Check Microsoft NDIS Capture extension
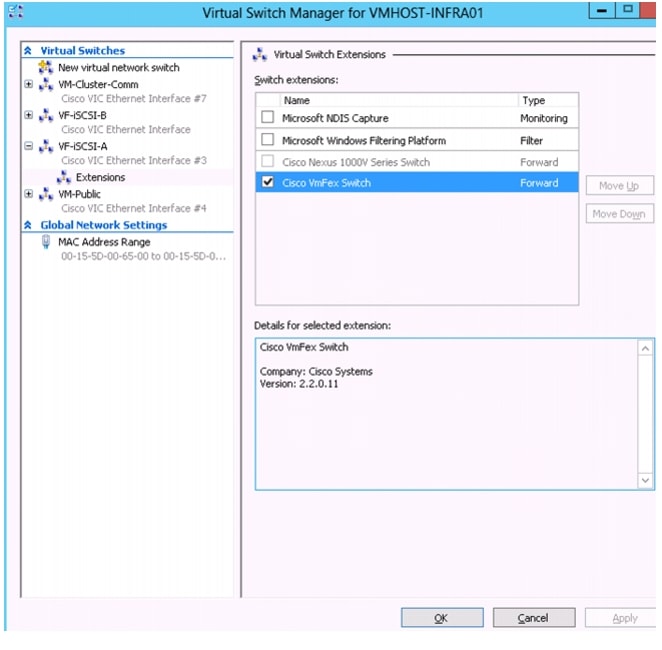The height and width of the screenshot is (650, 662). click(x=268, y=117)
